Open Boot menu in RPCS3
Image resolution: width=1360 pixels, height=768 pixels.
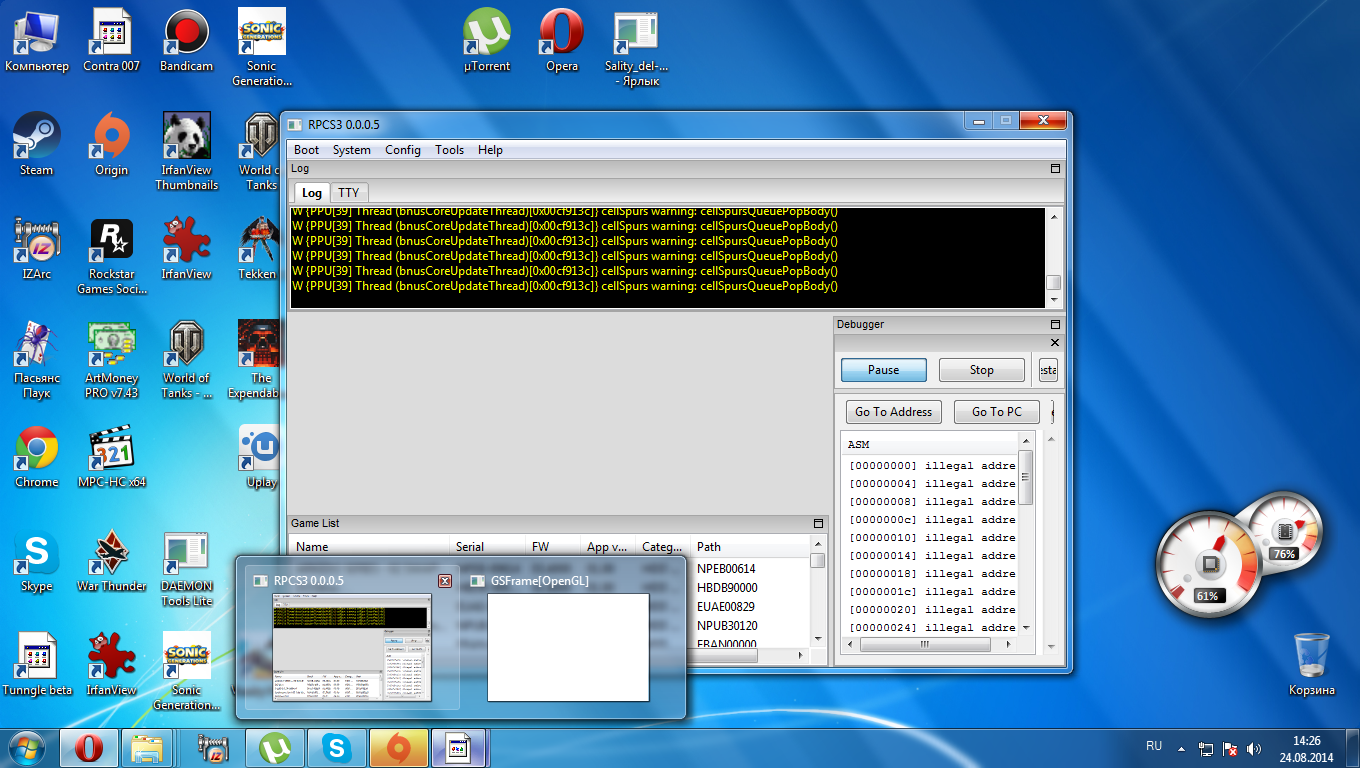(x=306, y=150)
